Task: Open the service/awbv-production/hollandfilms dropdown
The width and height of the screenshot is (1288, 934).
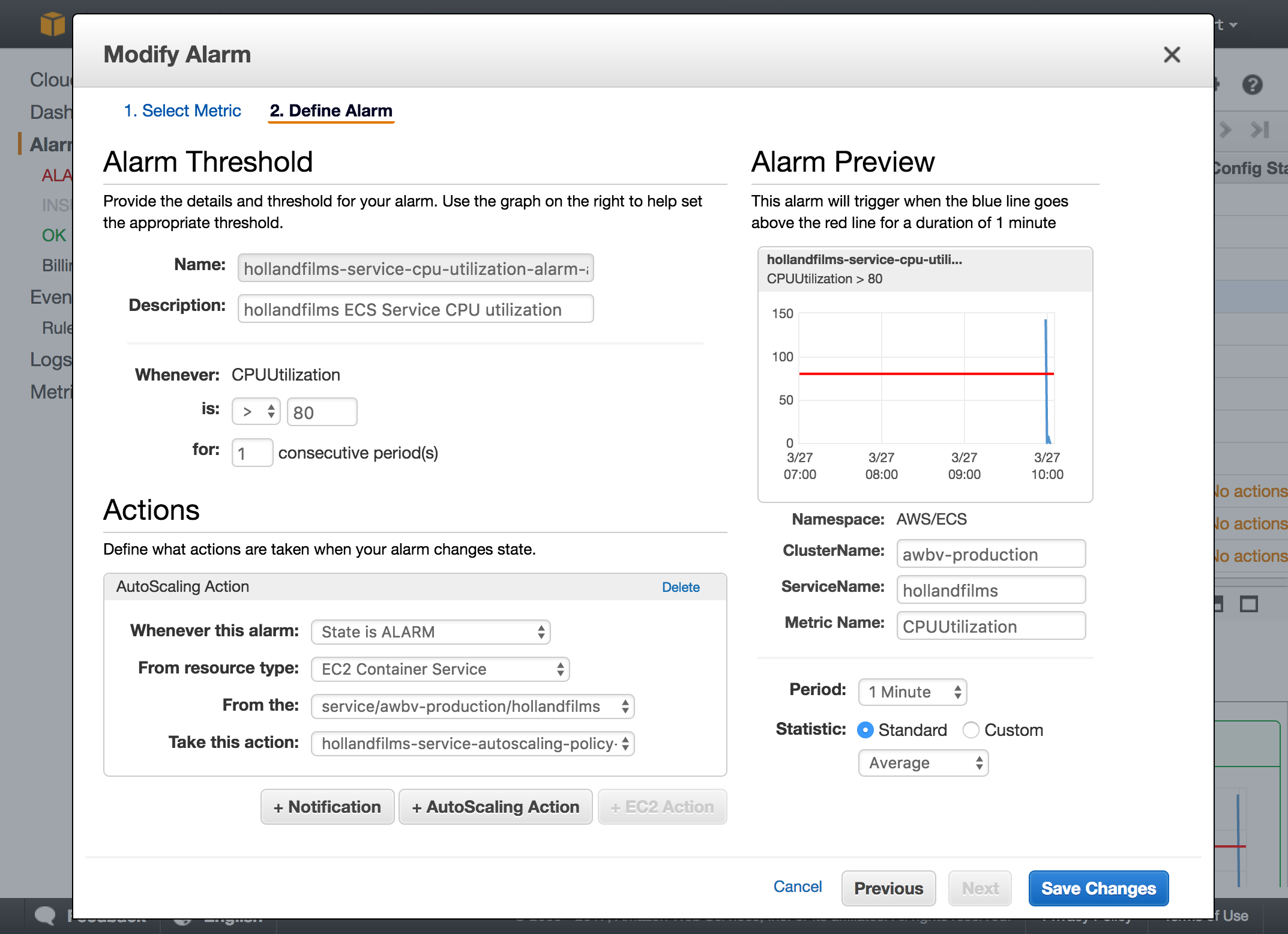Action: [472, 707]
